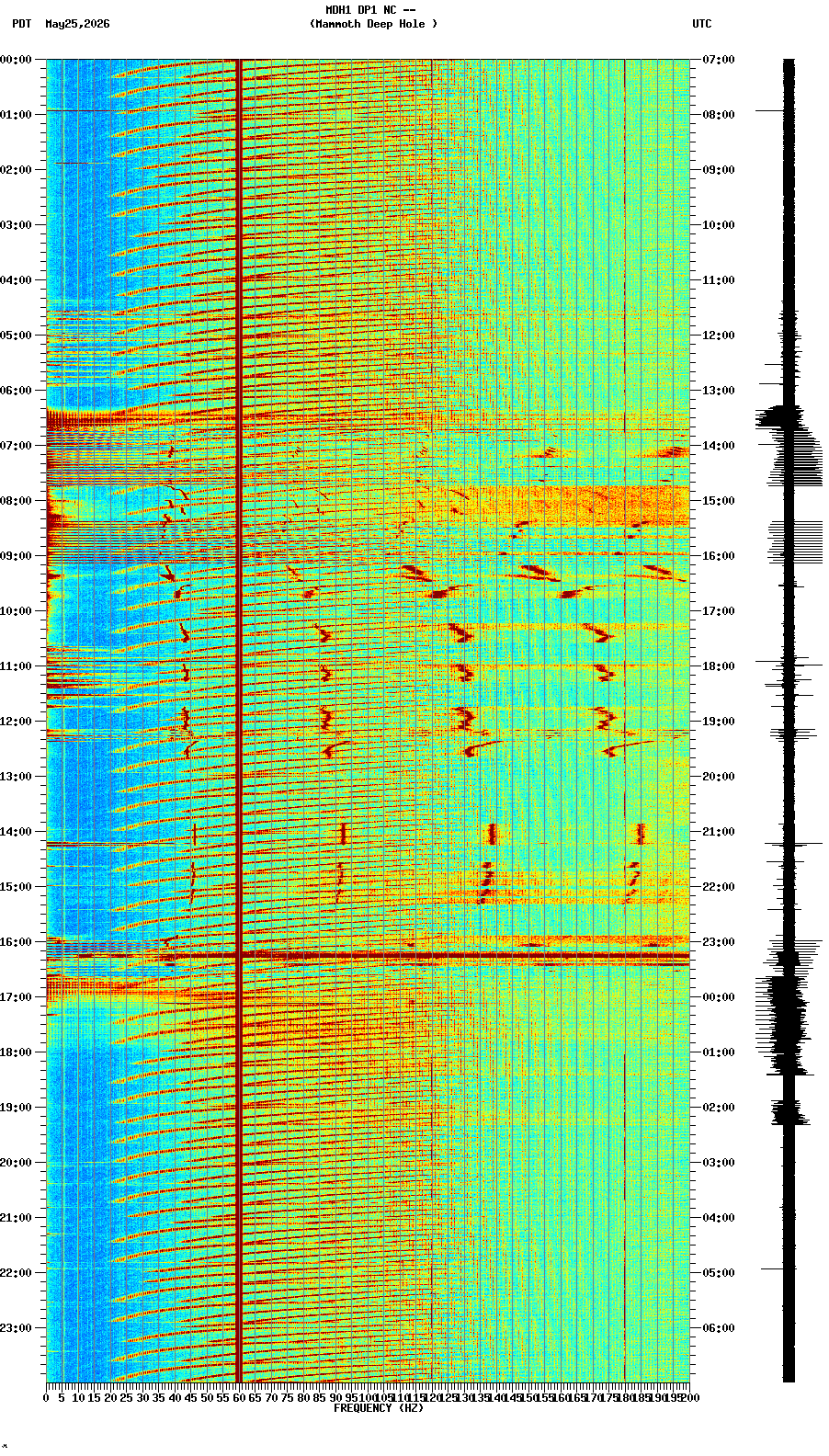Image resolution: width=829 pixels, height=1456 pixels.
Task: Click the 17:00 UTC axis label
Action: click(719, 611)
